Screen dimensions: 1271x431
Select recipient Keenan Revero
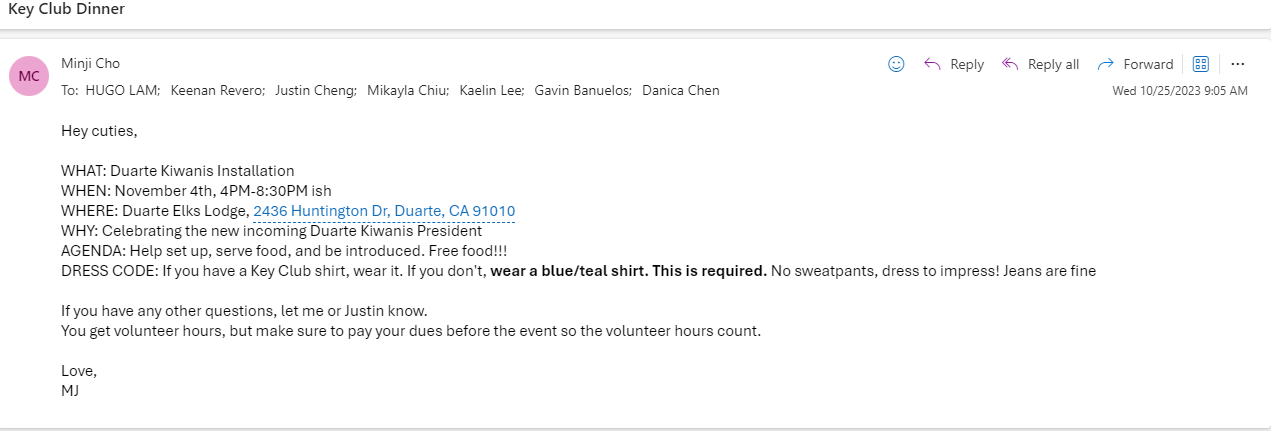(x=217, y=90)
